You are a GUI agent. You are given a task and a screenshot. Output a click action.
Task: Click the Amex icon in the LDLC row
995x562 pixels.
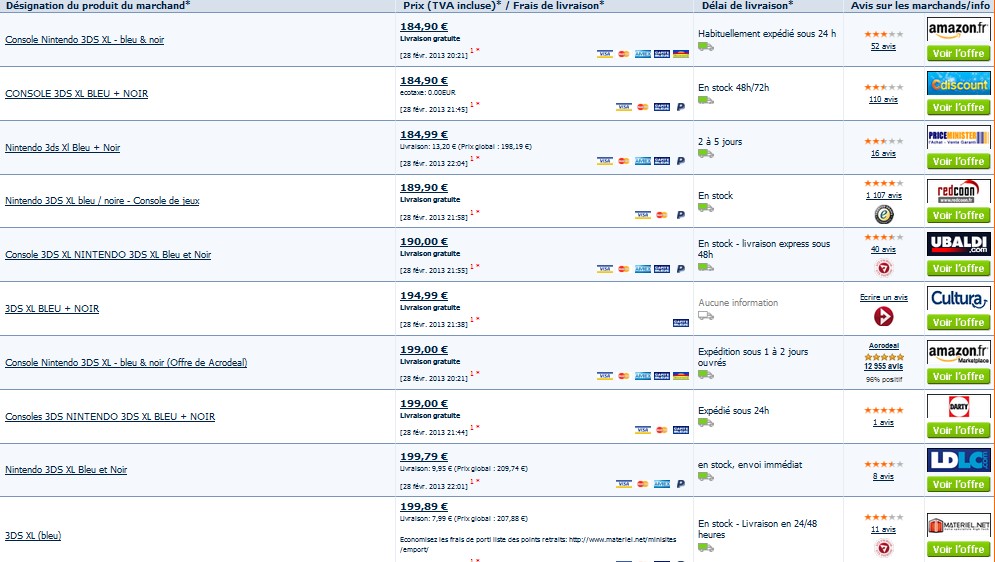pyautogui.click(x=662, y=484)
